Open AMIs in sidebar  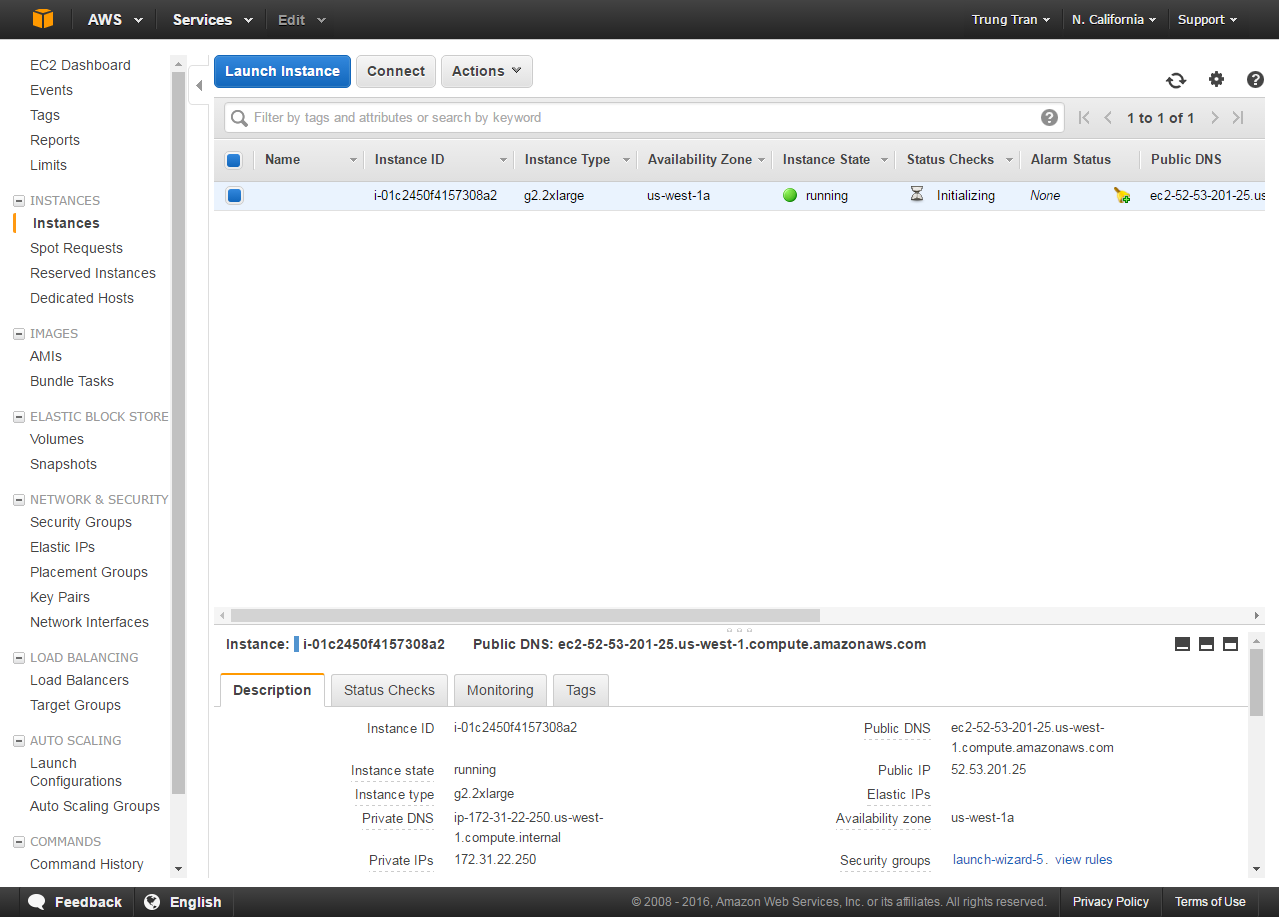pyautogui.click(x=46, y=356)
